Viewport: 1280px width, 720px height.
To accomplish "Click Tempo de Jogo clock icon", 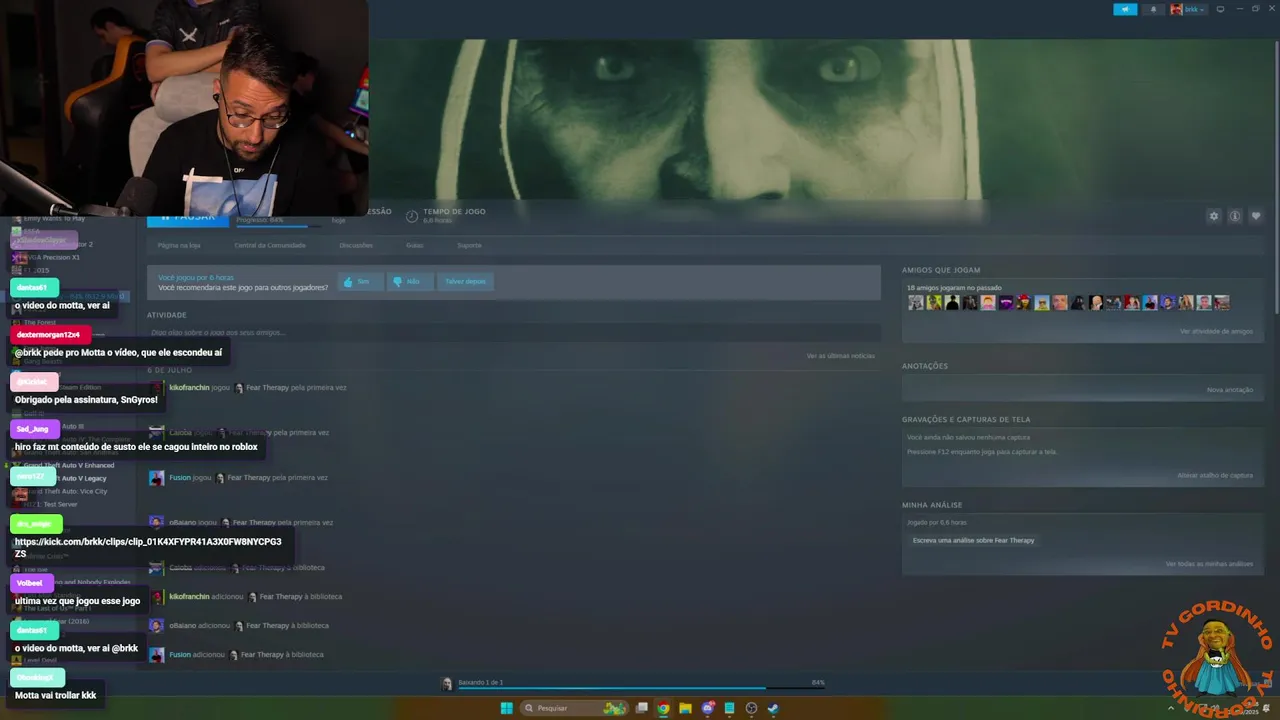I will coord(412,216).
